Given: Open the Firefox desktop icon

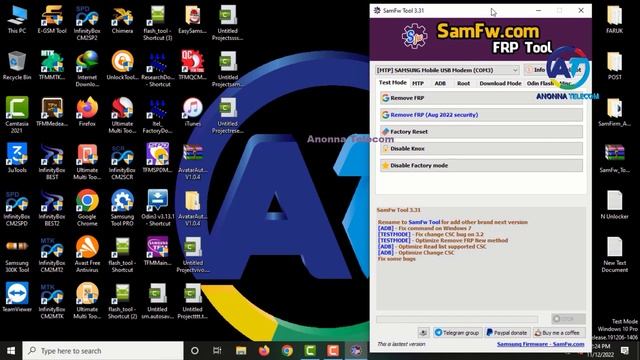Looking at the screenshot, I should tap(87, 113).
